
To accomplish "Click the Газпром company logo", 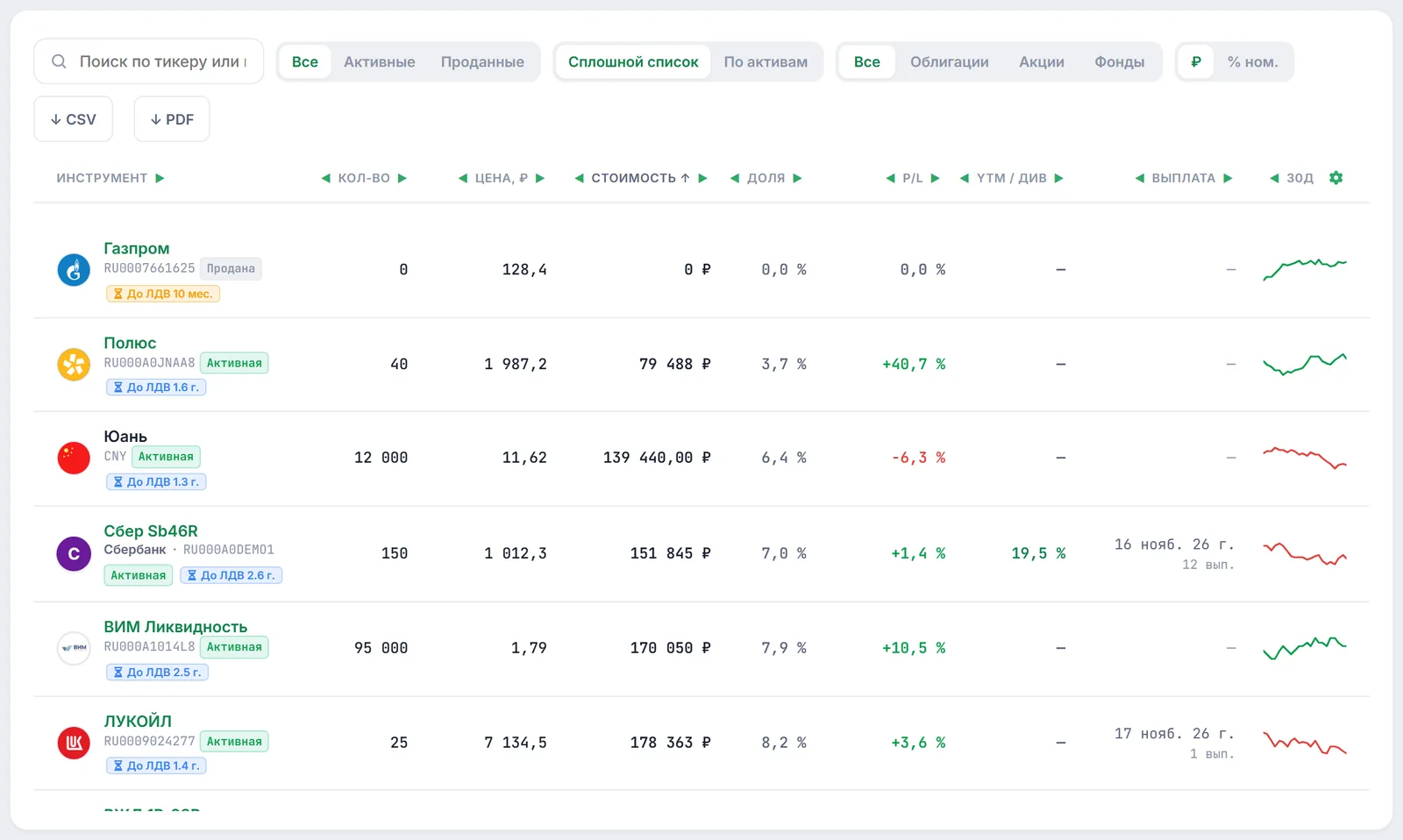I will (x=74, y=270).
